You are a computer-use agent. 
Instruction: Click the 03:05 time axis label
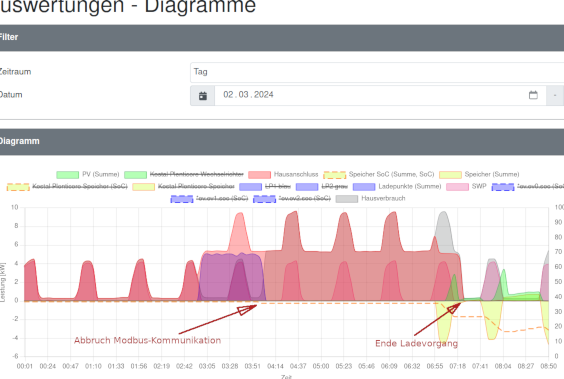coord(207,366)
